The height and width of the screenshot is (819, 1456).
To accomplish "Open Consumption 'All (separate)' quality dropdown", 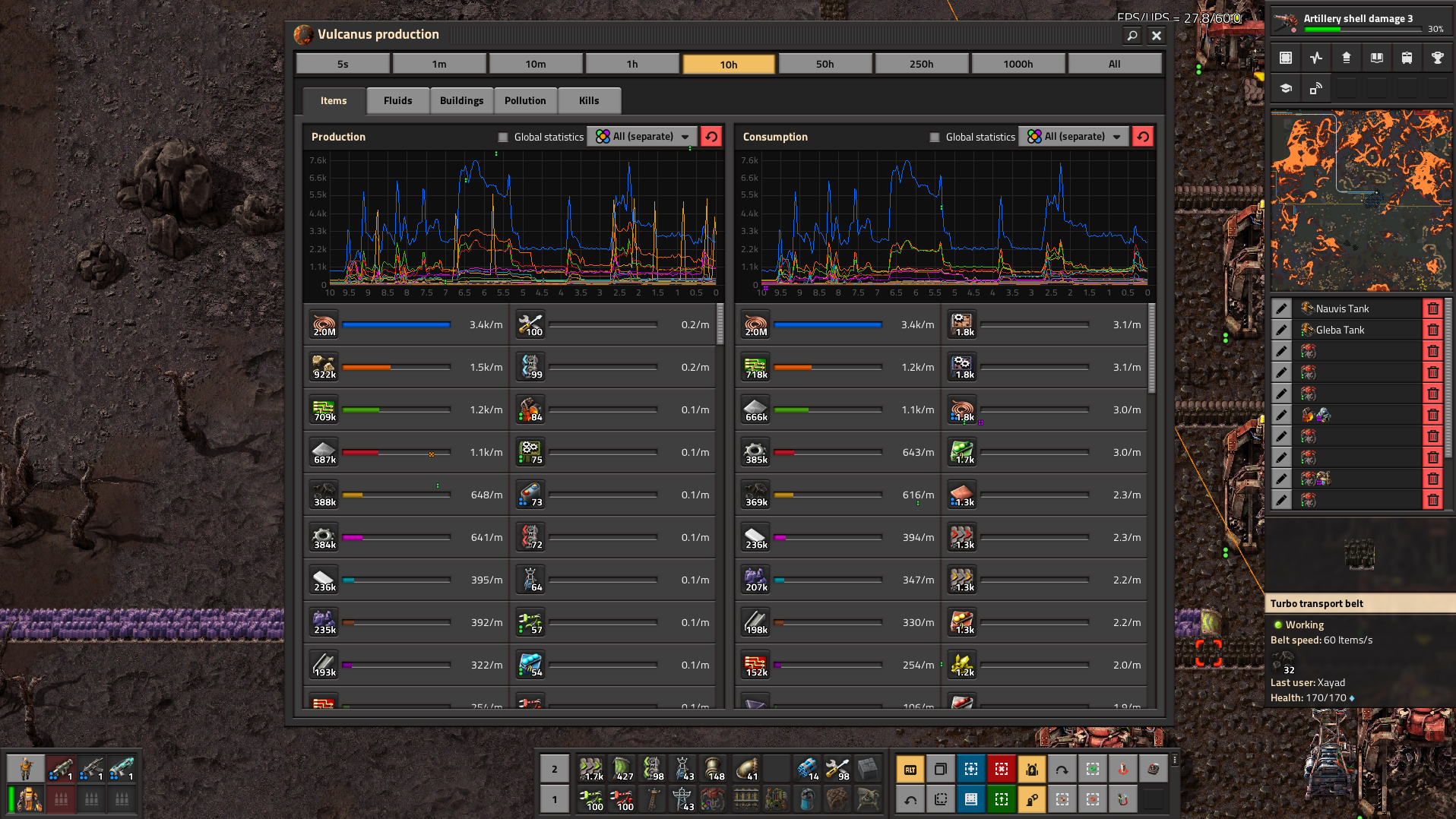I will click(x=1074, y=137).
